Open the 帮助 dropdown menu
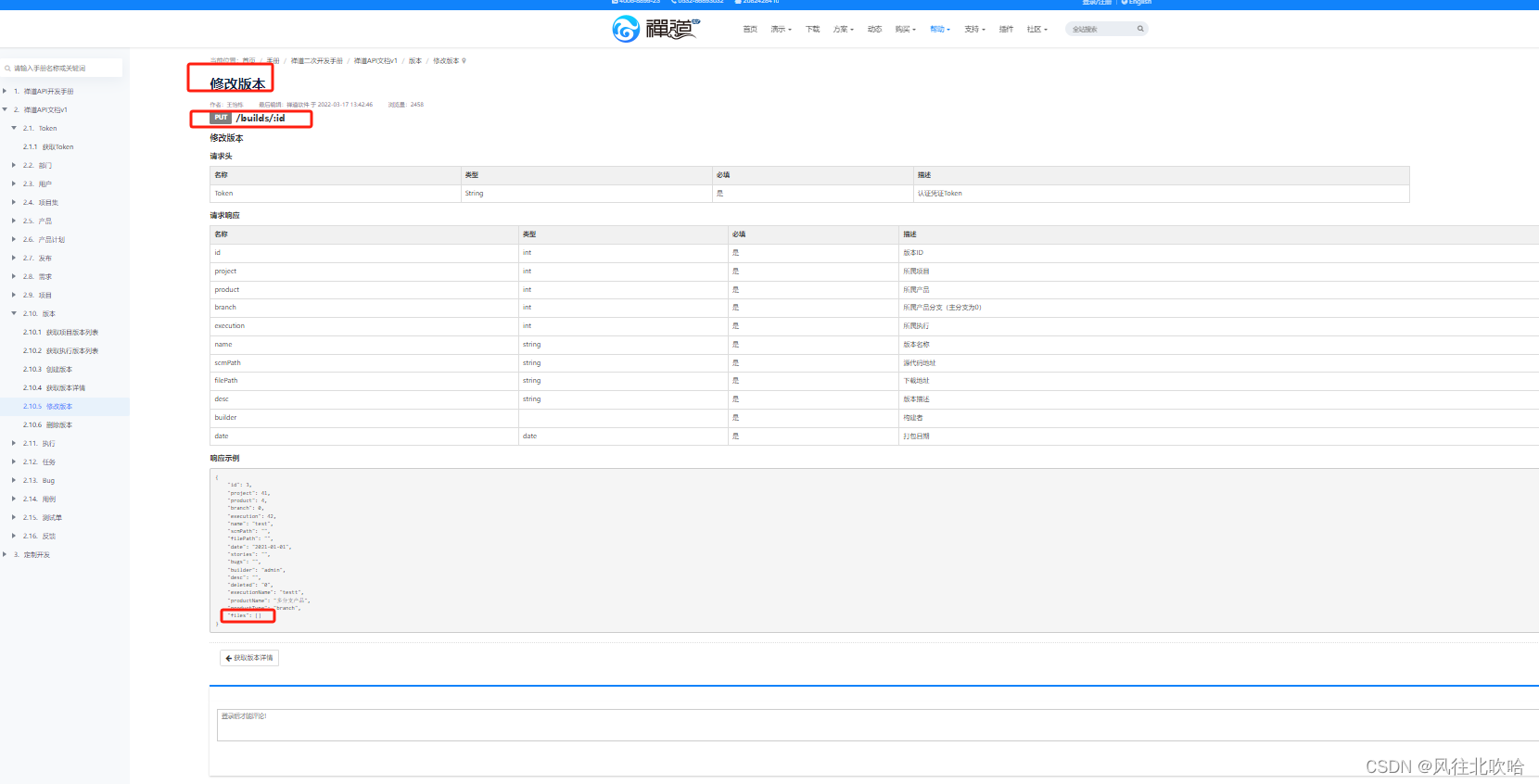Image resolution: width=1539 pixels, height=784 pixels. pyautogui.click(x=939, y=30)
